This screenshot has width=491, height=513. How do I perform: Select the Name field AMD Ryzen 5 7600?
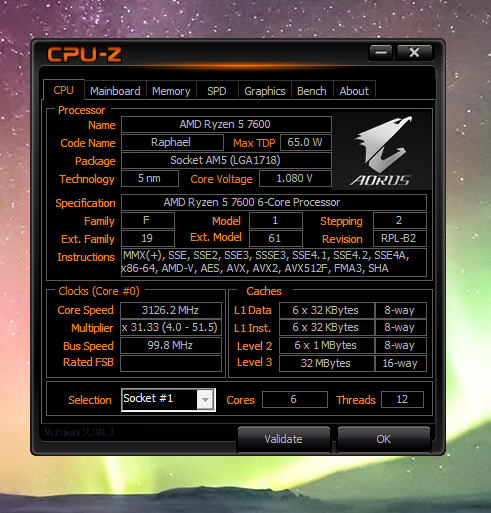226,124
